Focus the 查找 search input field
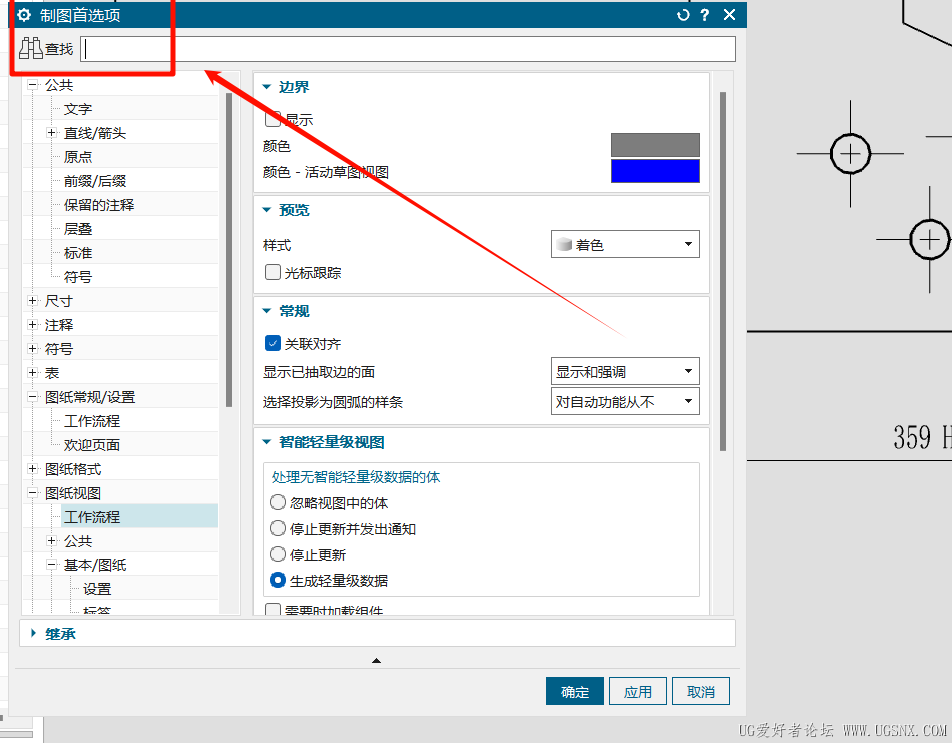Image resolution: width=952 pixels, height=743 pixels. [408, 49]
